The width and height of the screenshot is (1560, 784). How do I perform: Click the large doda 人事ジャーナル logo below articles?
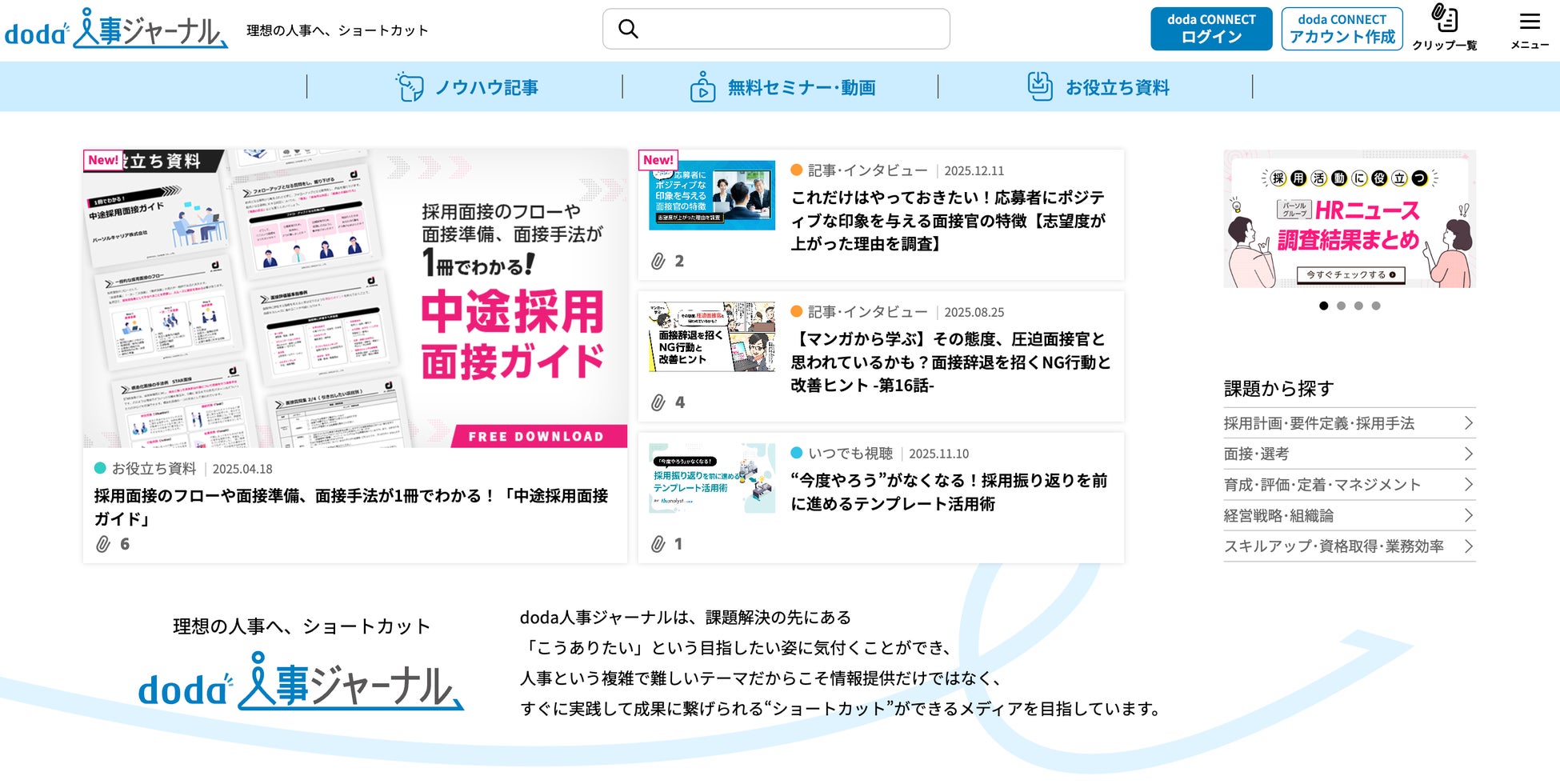[x=301, y=682]
